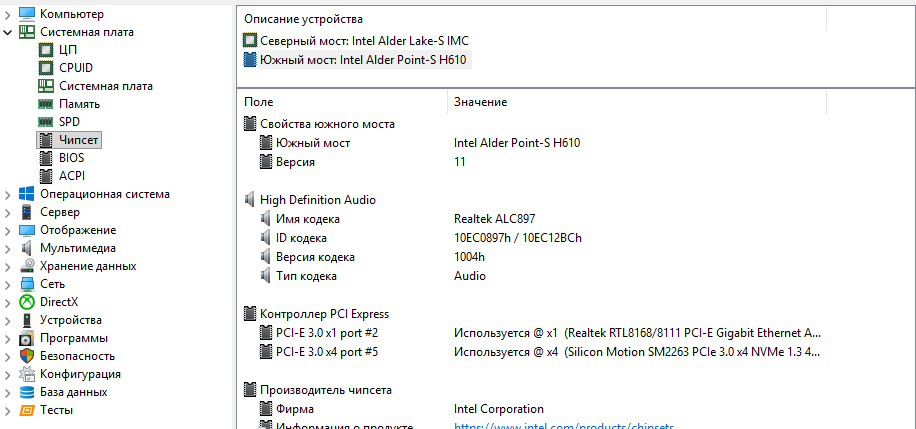The image size is (916, 429).
Task: Expand the Операционная система node
Action: pyautogui.click(x=8, y=194)
